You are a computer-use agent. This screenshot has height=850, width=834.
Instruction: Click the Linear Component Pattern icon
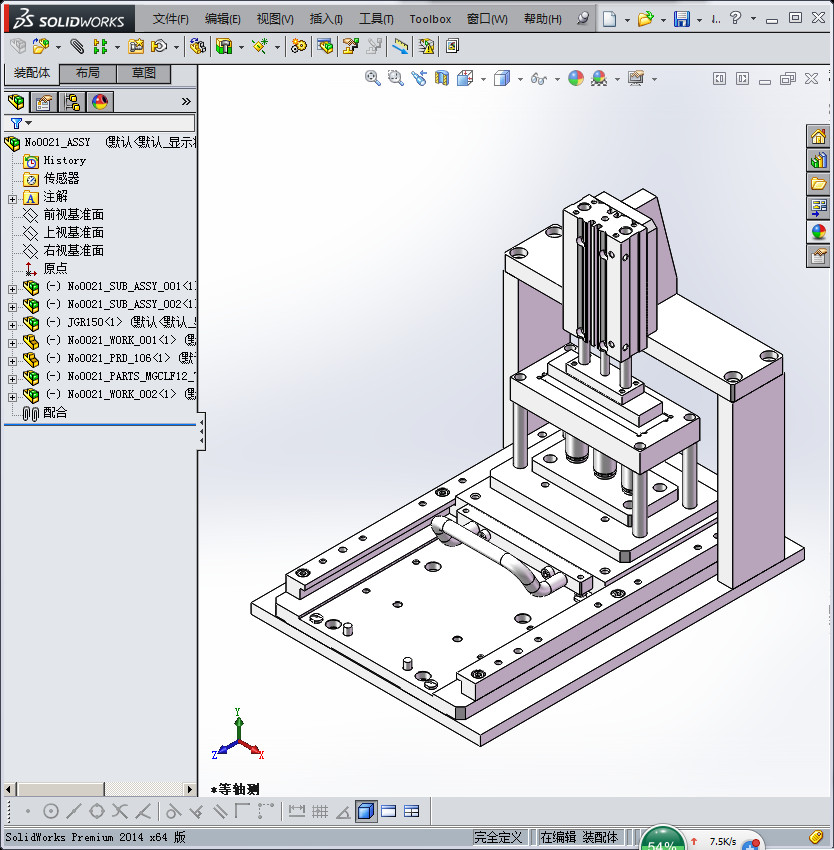coord(100,47)
